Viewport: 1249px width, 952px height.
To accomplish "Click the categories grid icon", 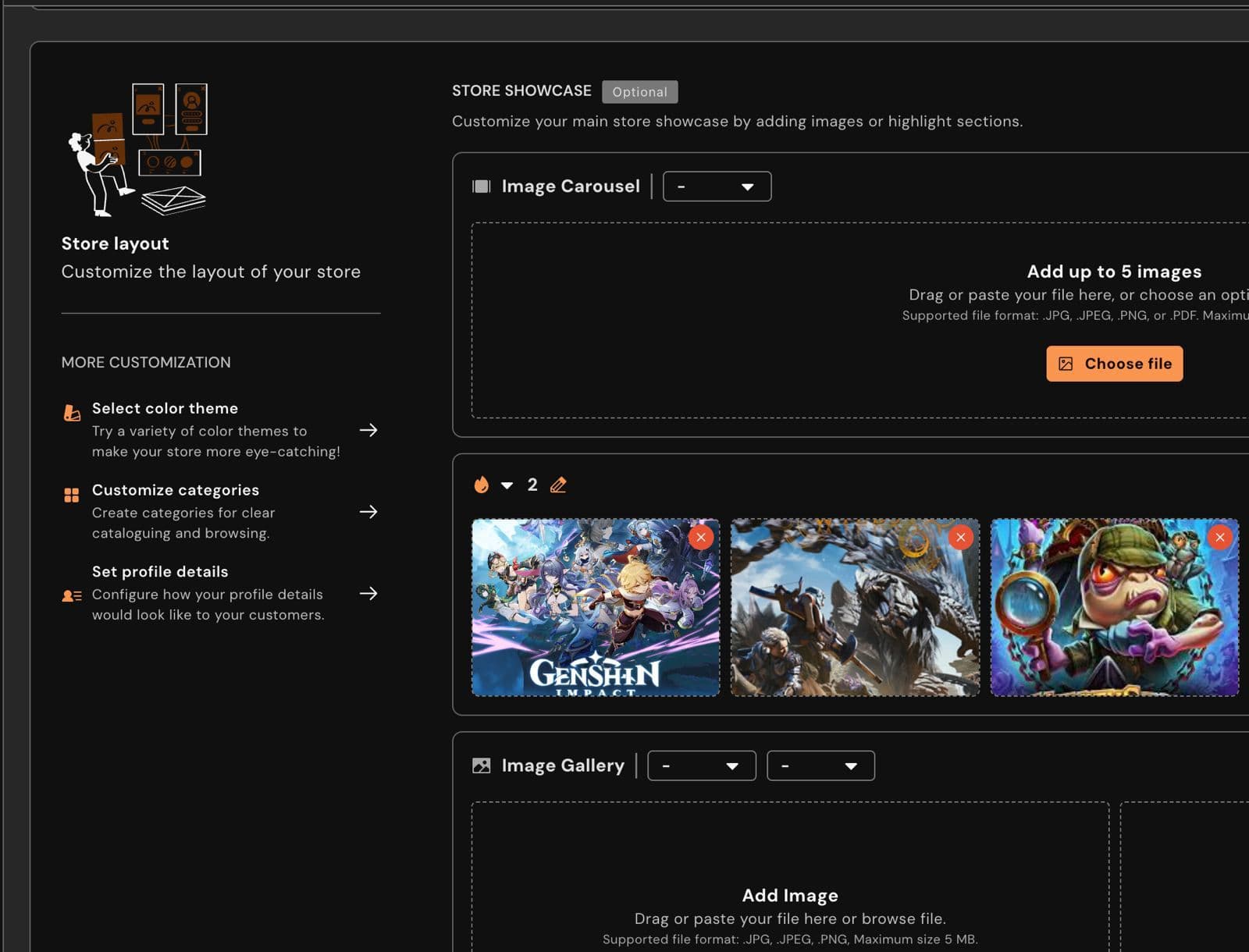I will coord(72,495).
